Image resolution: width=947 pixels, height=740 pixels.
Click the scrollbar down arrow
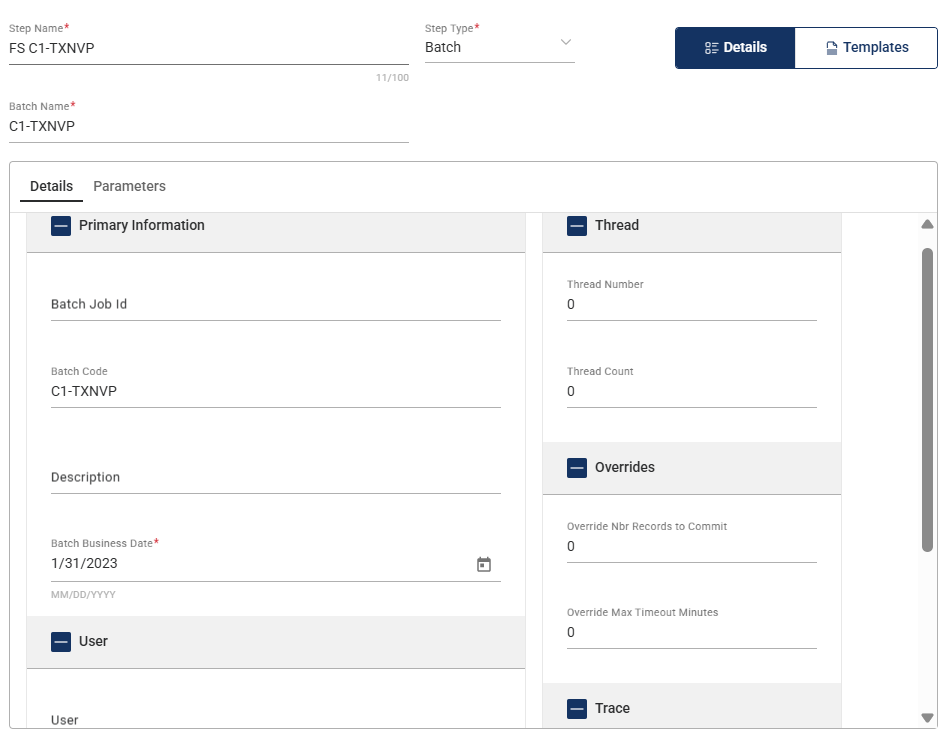point(927,717)
